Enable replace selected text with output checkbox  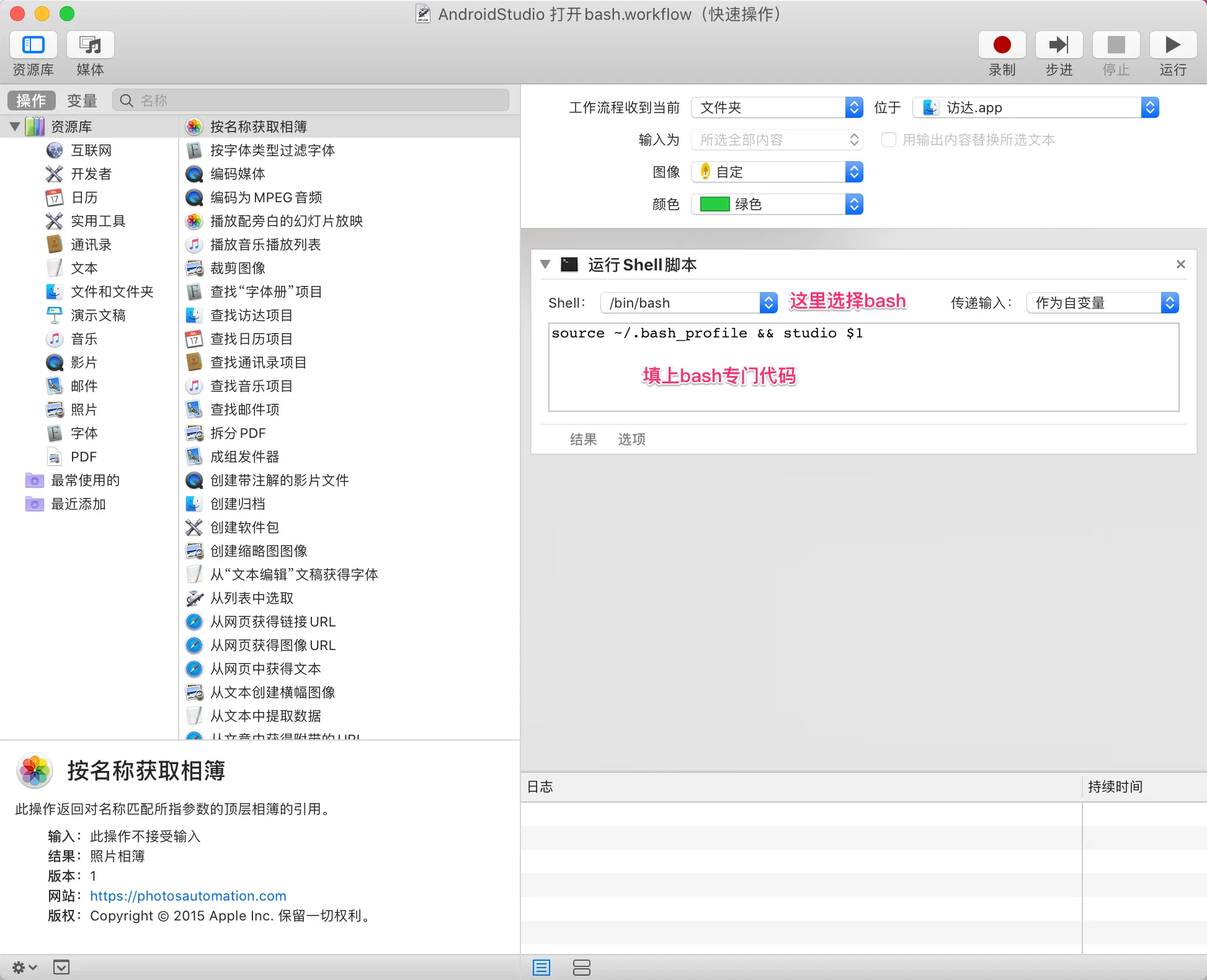pos(888,140)
